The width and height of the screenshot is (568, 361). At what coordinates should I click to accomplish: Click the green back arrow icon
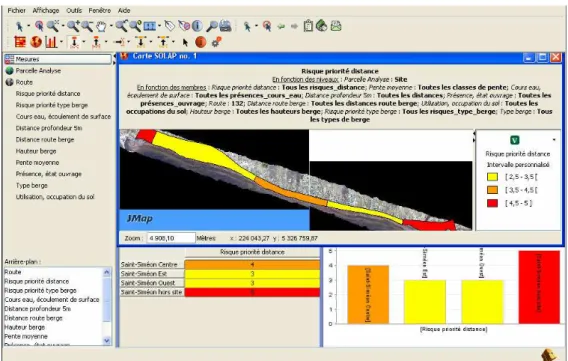click(x=281, y=26)
